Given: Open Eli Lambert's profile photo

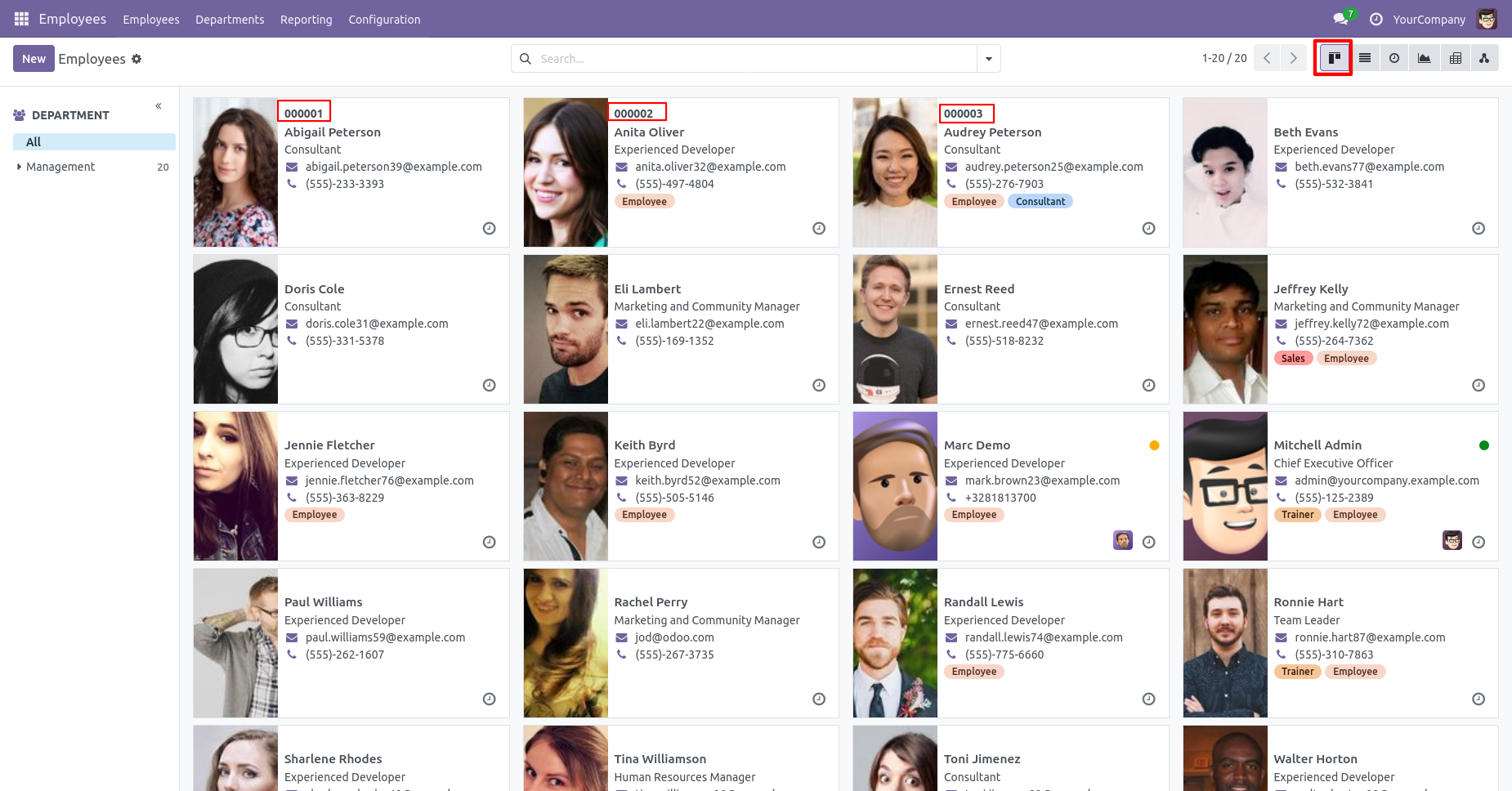Looking at the screenshot, I should tap(566, 329).
